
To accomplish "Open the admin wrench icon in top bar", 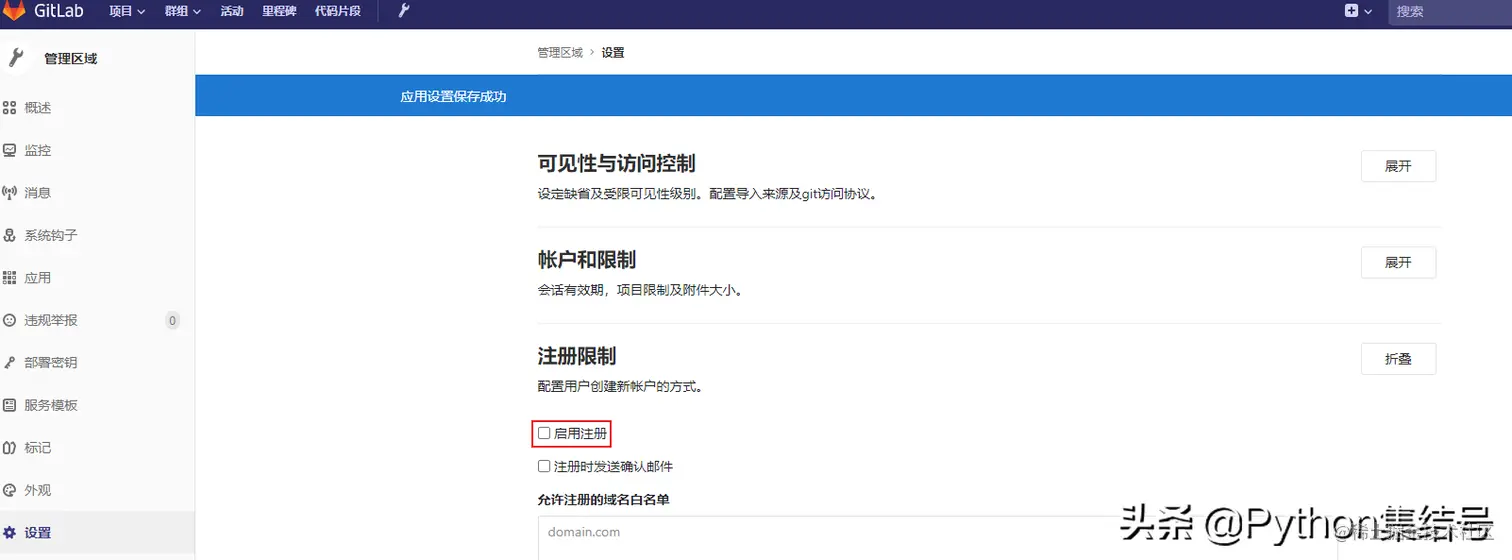I will 404,11.
